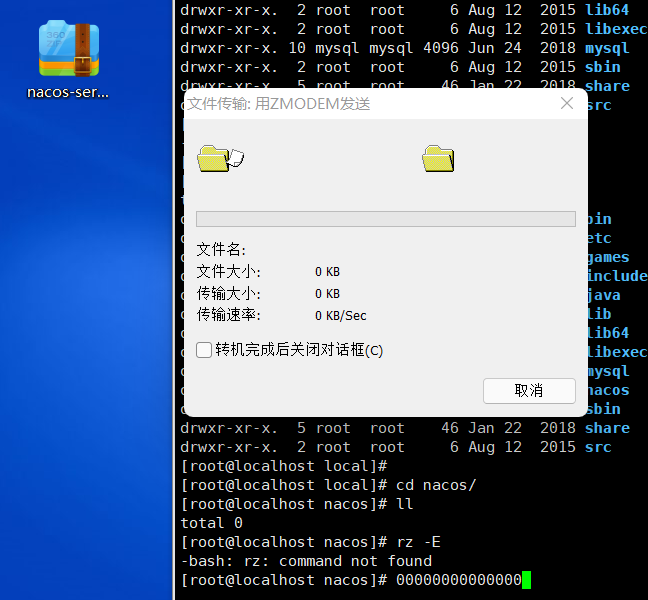The image size is (648, 600).
Task: Click the 000000000000000 text at prompt
Action: click(459, 580)
